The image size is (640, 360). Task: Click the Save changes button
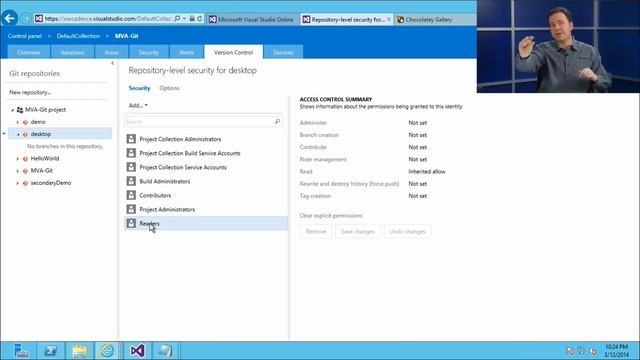[x=358, y=231]
